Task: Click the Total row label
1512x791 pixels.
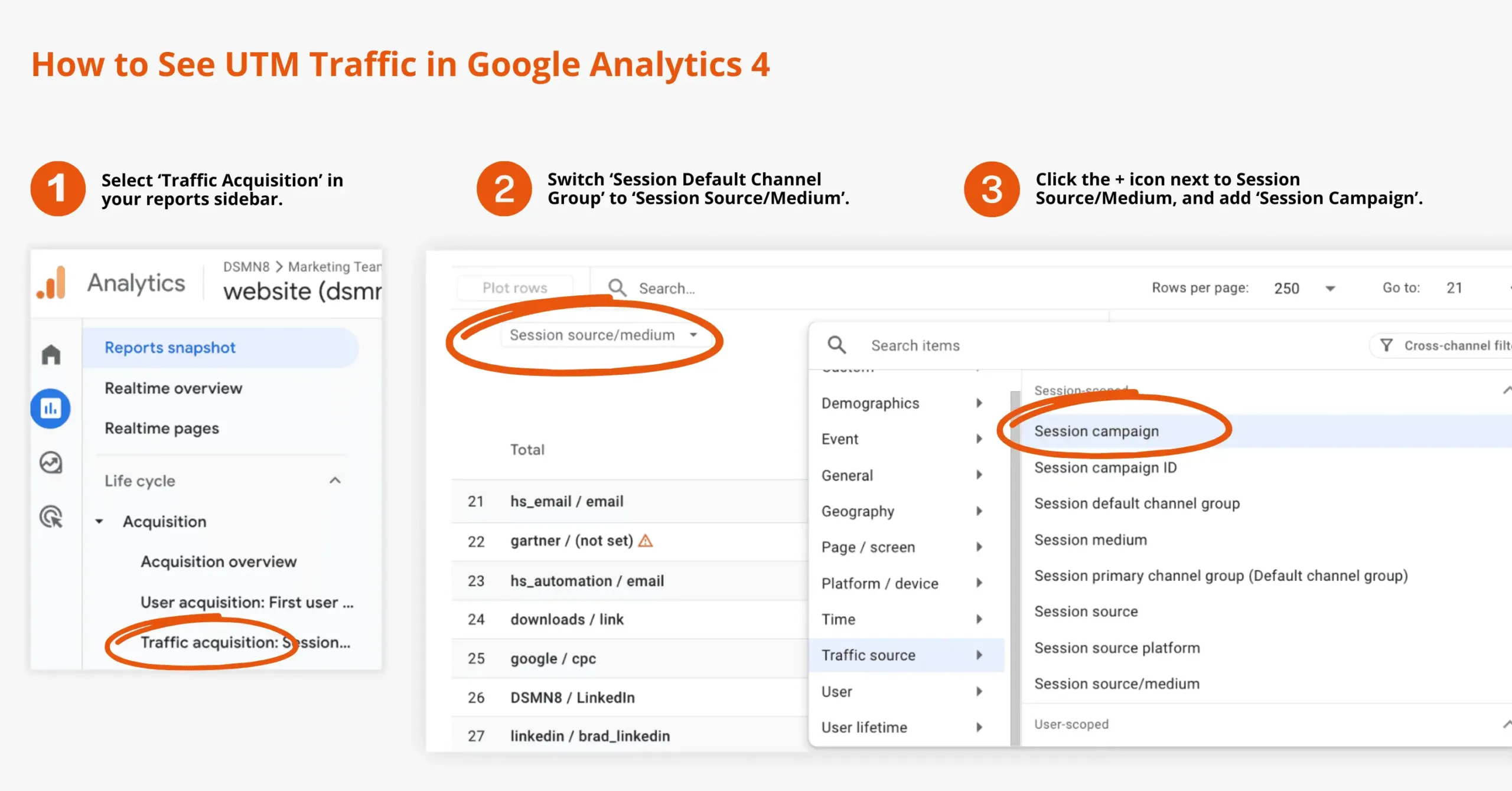Action: click(527, 450)
